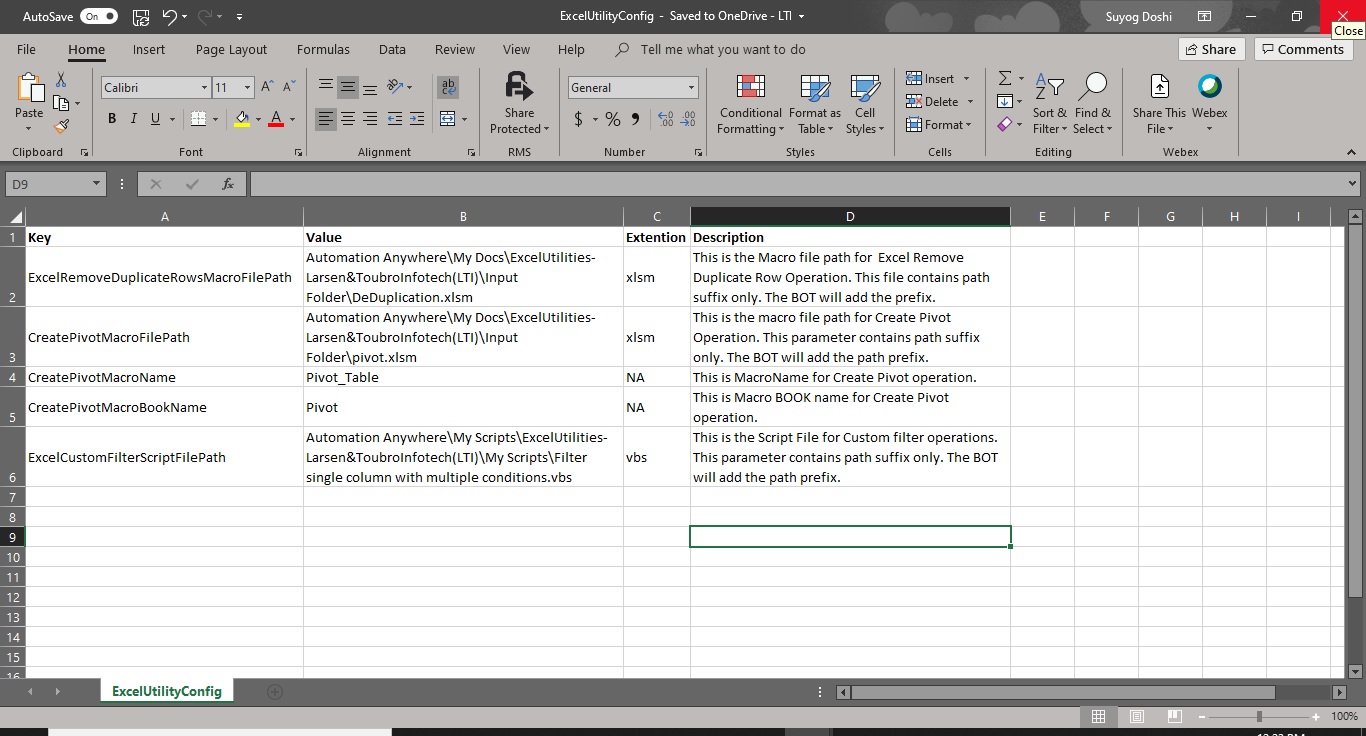Open the Name Box dropdown arrow
1366x736 pixels.
97,184
